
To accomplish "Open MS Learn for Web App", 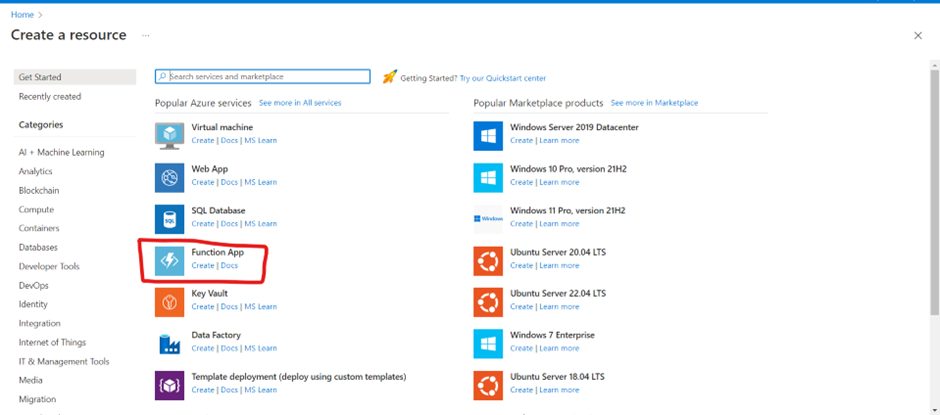I will [261, 182].
